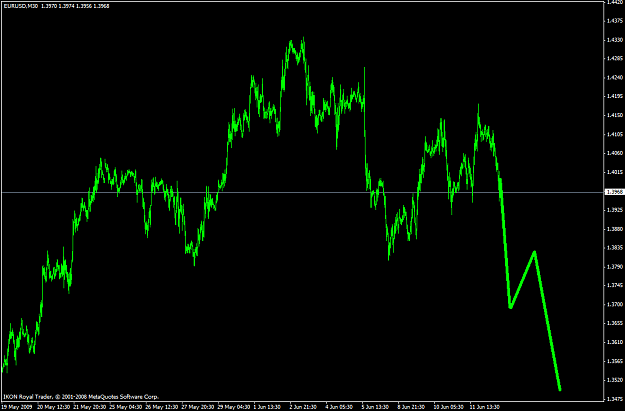Viewport: 625px width, 411px height.
Task: Select the 4 Jun 05:30 time label
Action: (341, 407)
